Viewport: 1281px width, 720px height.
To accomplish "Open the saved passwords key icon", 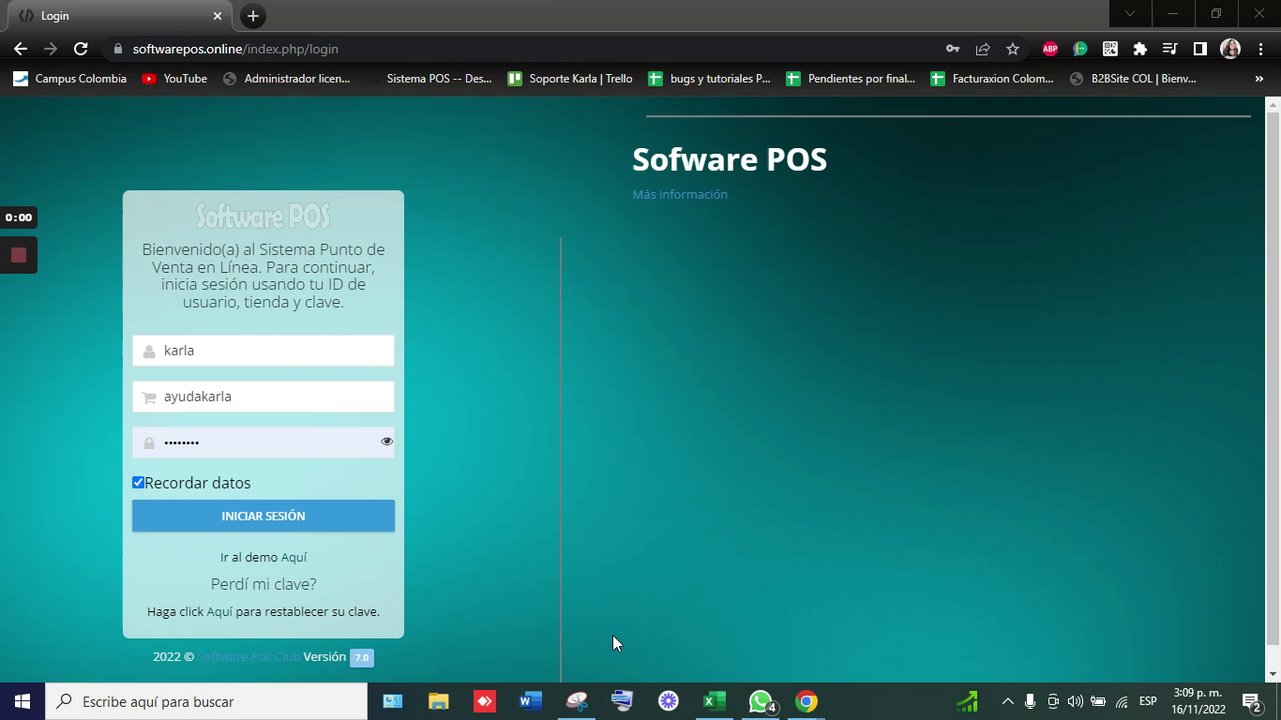I will [953, 49].
